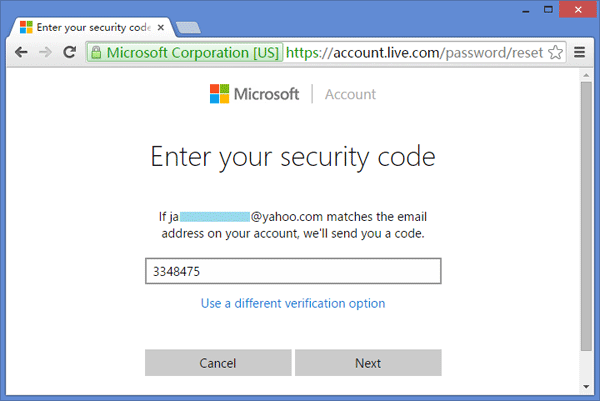Reload the current page
The image size is (600, 401).
pyautogui.click(x=69, y=51)
